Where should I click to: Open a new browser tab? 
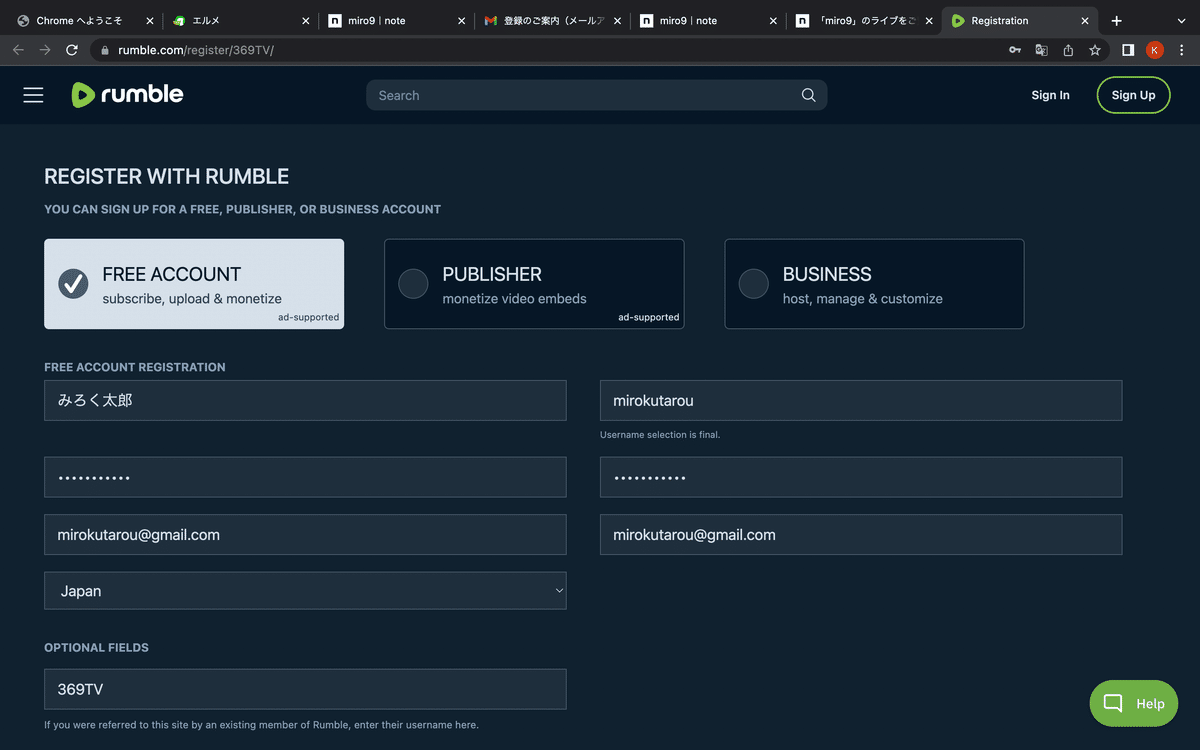(x=1117, y=20)
